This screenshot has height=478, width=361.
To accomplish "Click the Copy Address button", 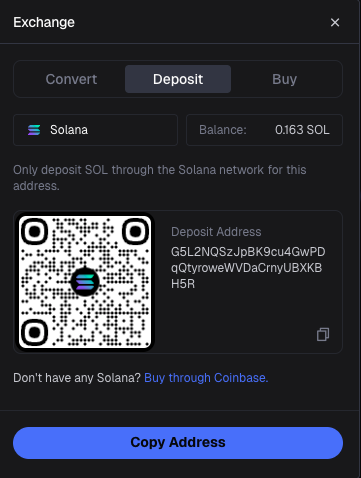I will (x=178, y=443).
